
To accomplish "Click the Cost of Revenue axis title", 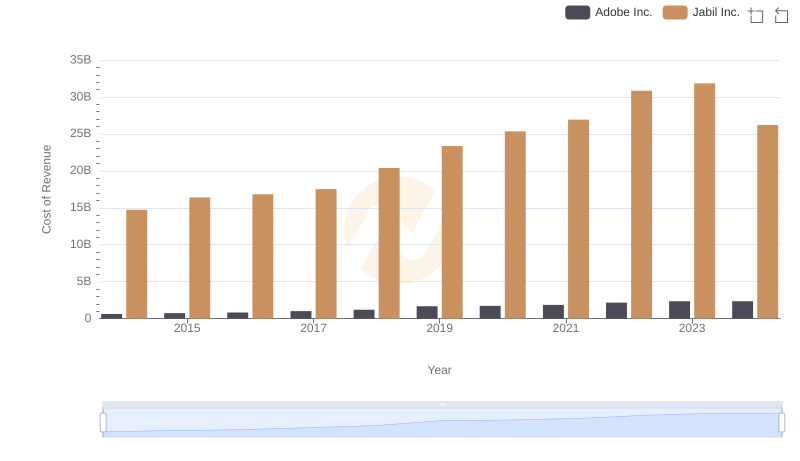I will click(46, 189).
